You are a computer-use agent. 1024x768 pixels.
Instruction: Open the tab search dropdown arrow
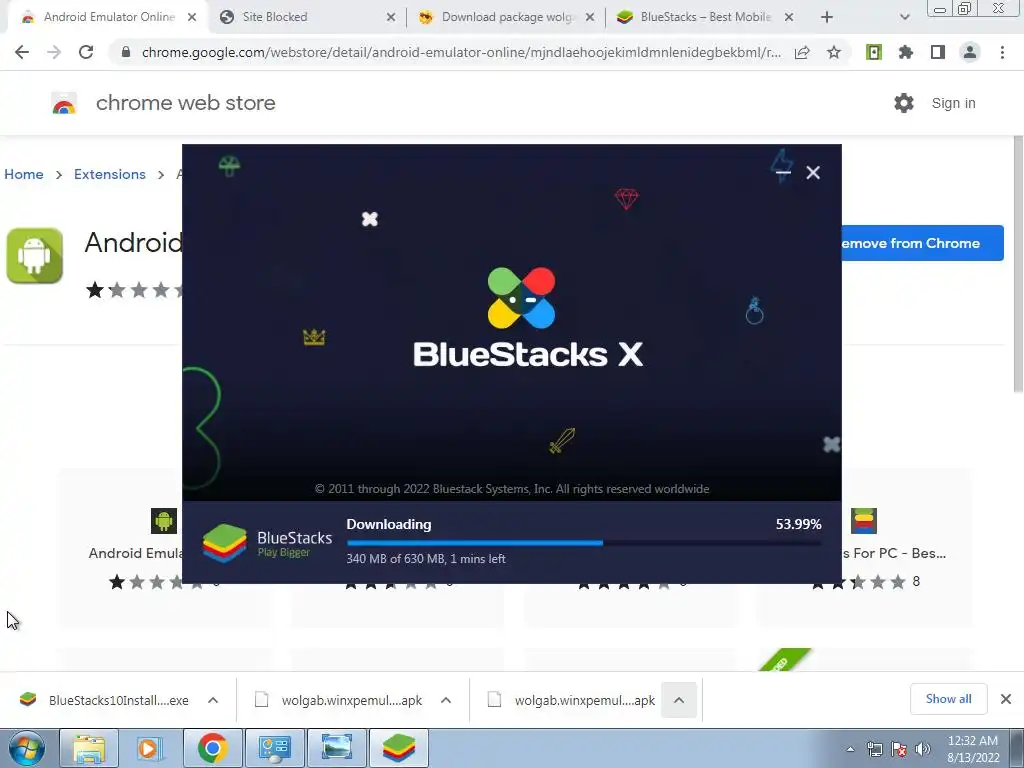point(904,17)
